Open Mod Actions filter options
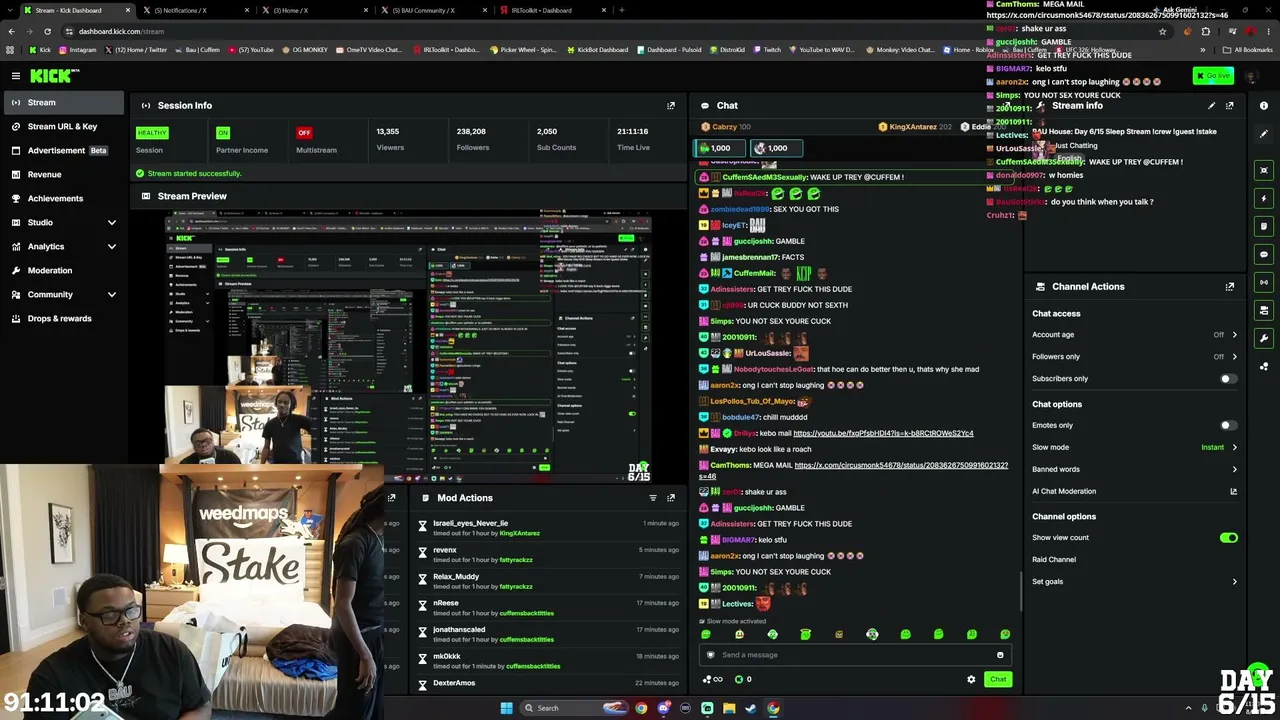1280x720 pixels. tap(653, 497)
